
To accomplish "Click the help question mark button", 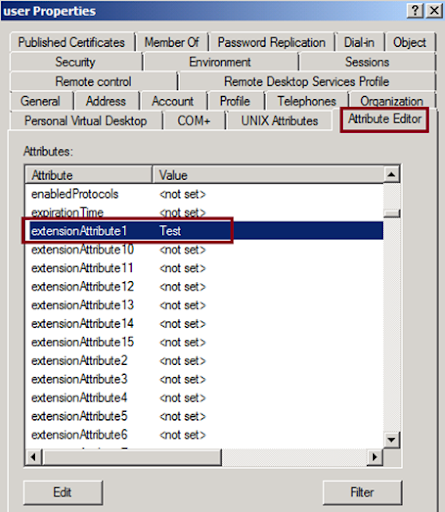I will (x=415, y=11).
